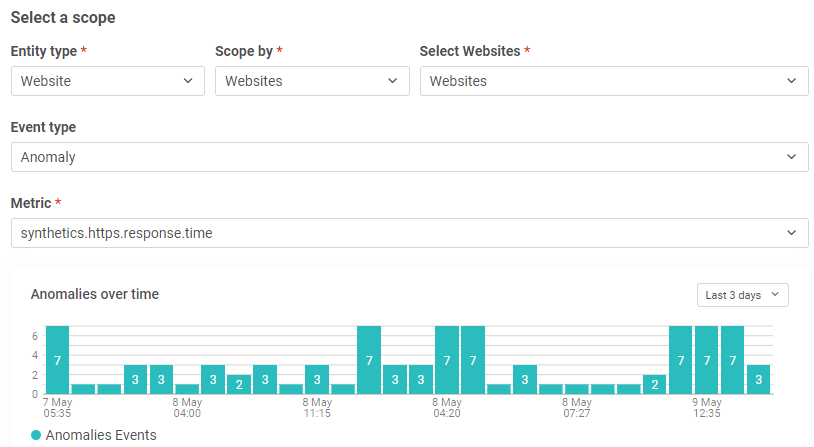Click the chevron arrow in Event type field

point(792,157)
